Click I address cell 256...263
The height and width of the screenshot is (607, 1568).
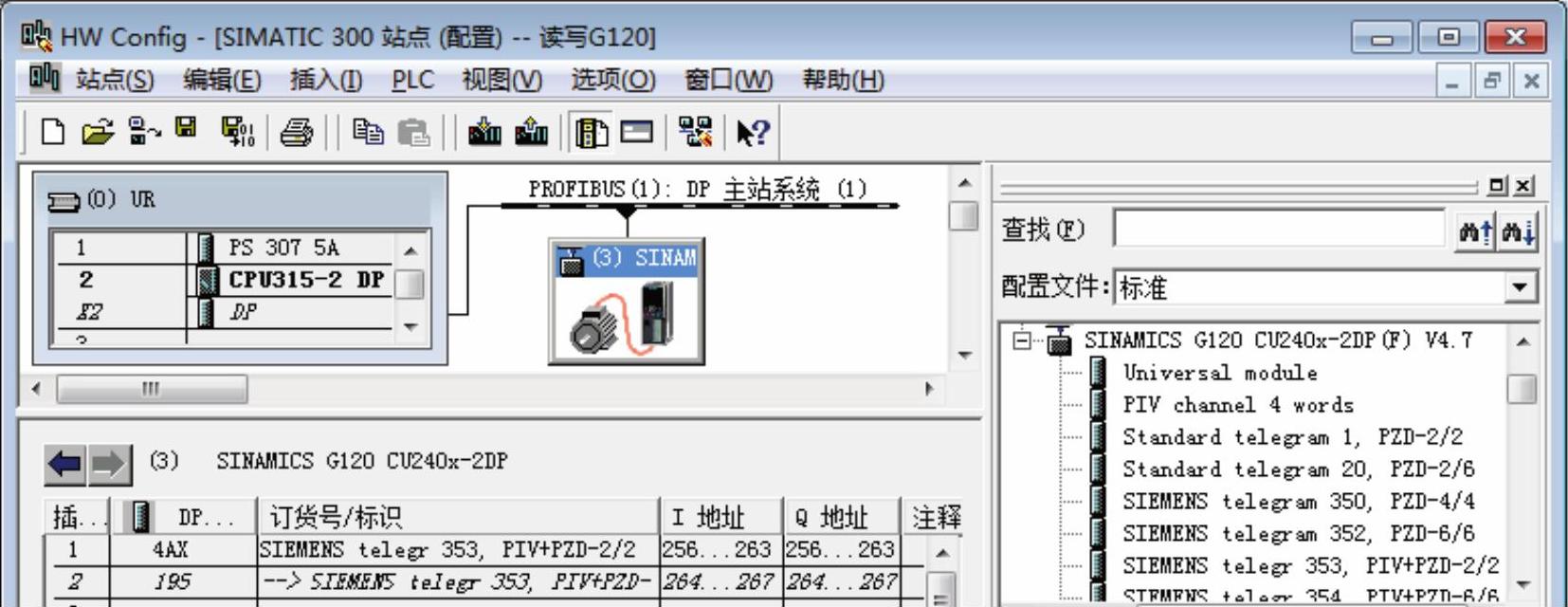720,549
